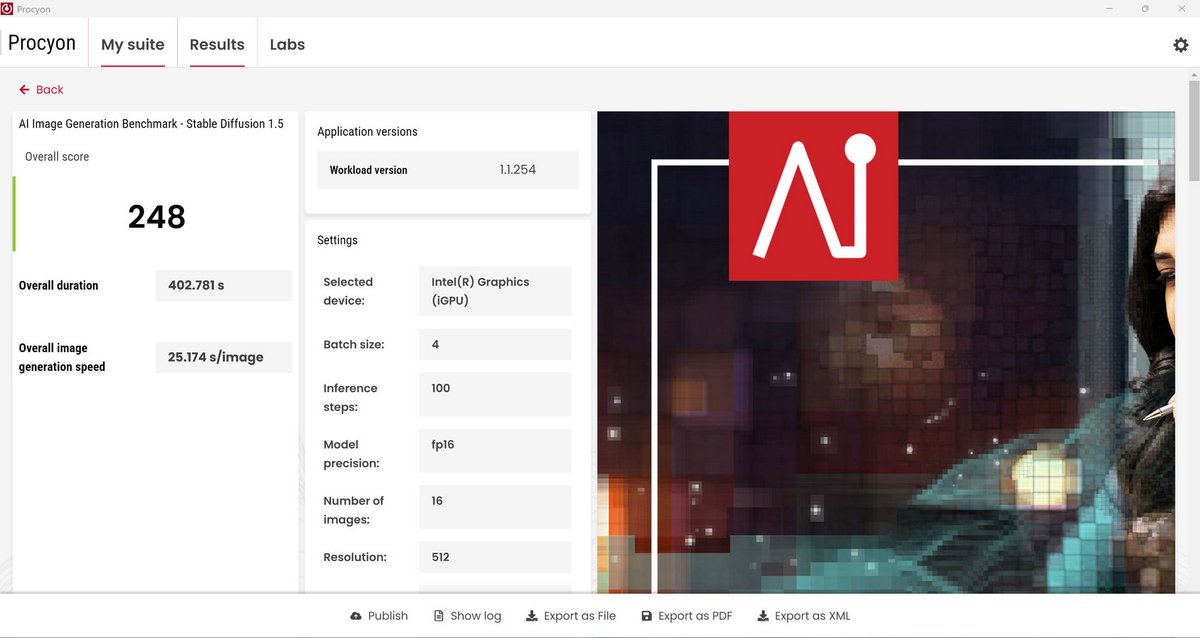Screen dimensions: 1200x638
Task: Click the Inference steps label
Action: coord(350,397)
